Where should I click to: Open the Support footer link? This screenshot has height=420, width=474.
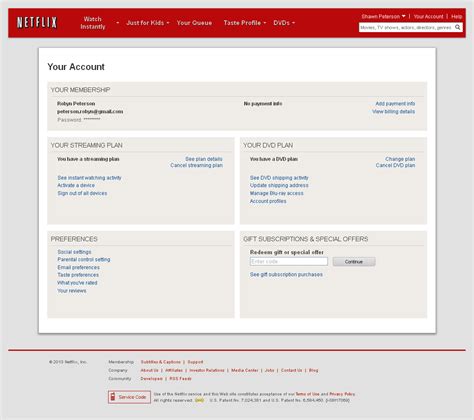point(195,362)
